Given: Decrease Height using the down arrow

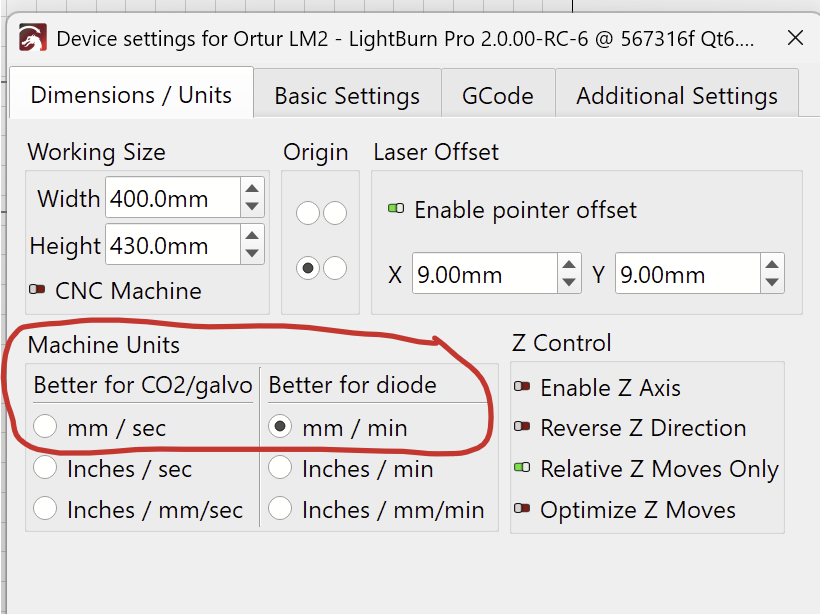Looking at the screenshot, I should point(252,254).
